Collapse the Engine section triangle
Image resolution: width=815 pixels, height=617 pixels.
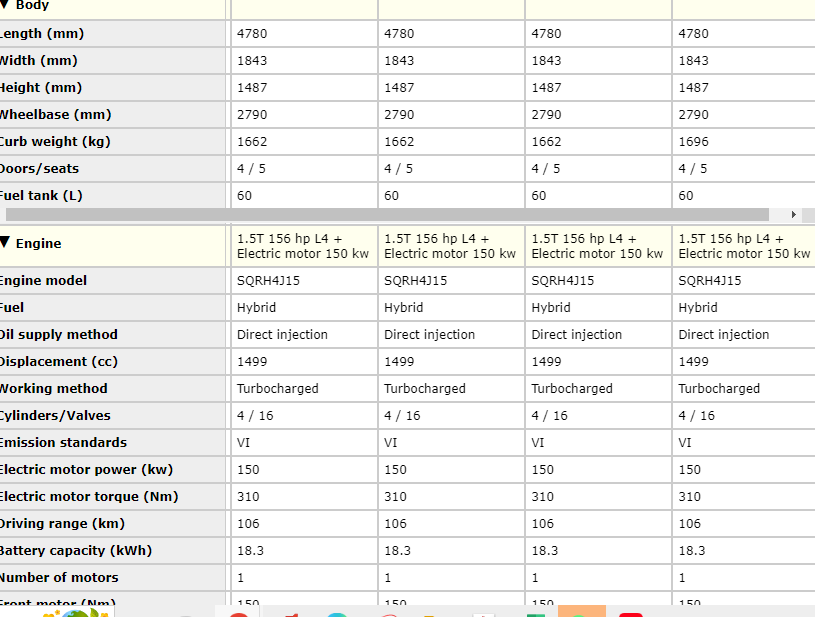coord(5,243)
